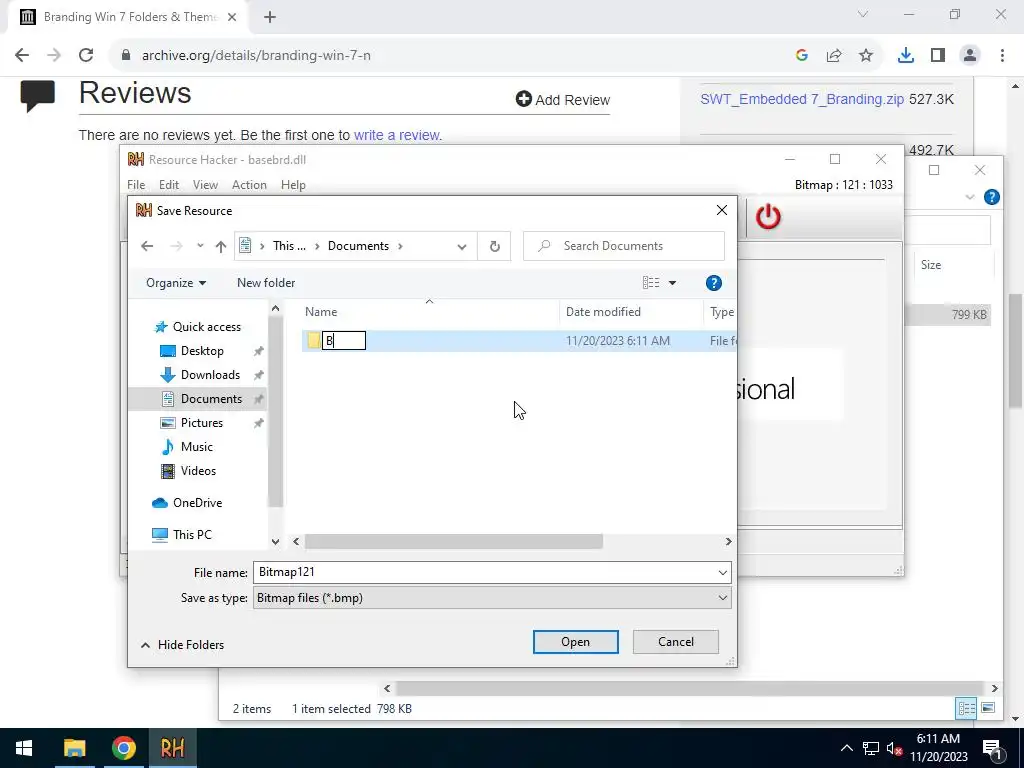Toggle Chrome side panel icon
This screenshot has height=768, width=1024.
point(938,56)
